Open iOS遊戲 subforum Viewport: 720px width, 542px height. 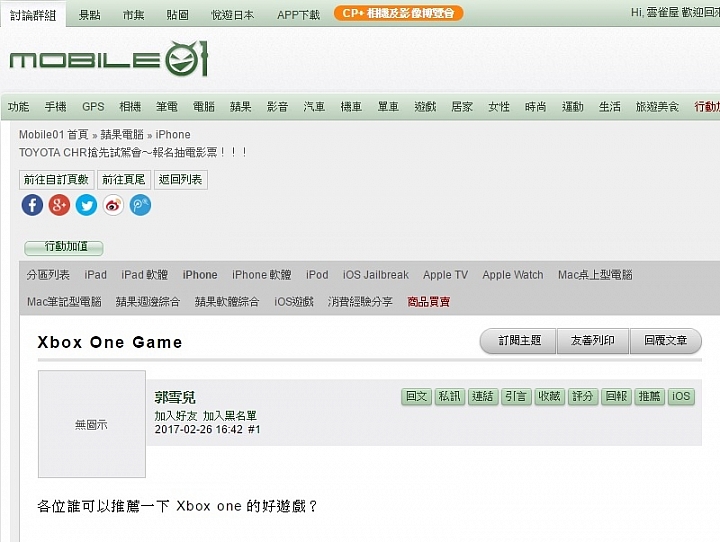point(294,302)
